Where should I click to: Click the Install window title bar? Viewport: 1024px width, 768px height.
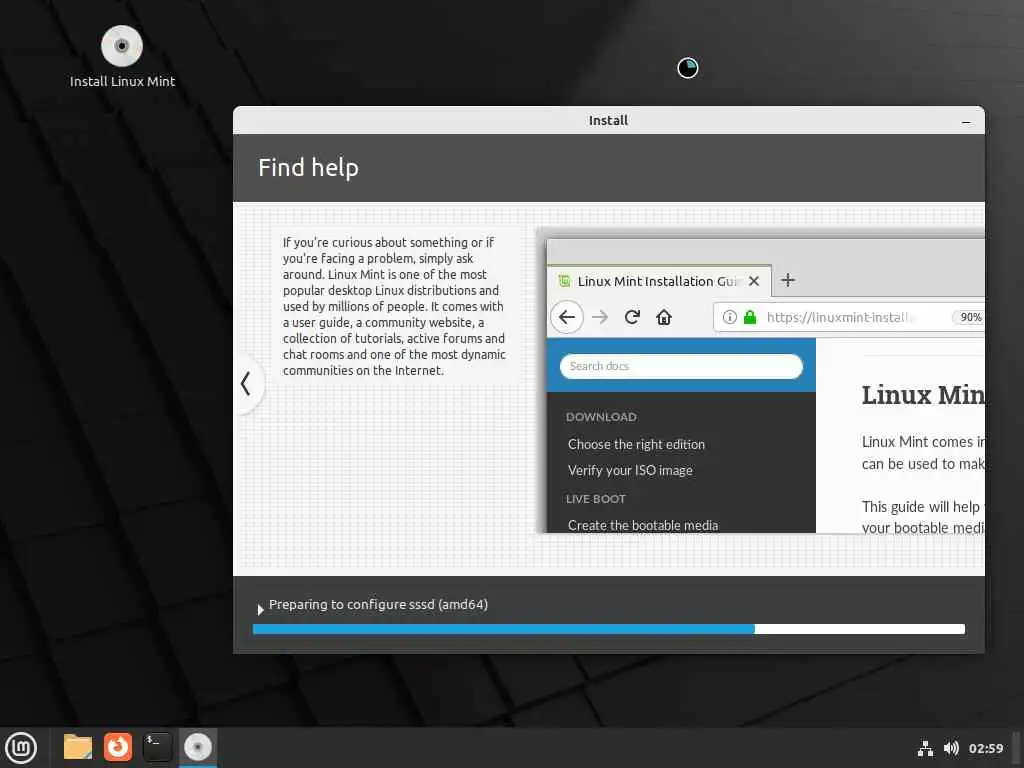[x=609, y=121]
